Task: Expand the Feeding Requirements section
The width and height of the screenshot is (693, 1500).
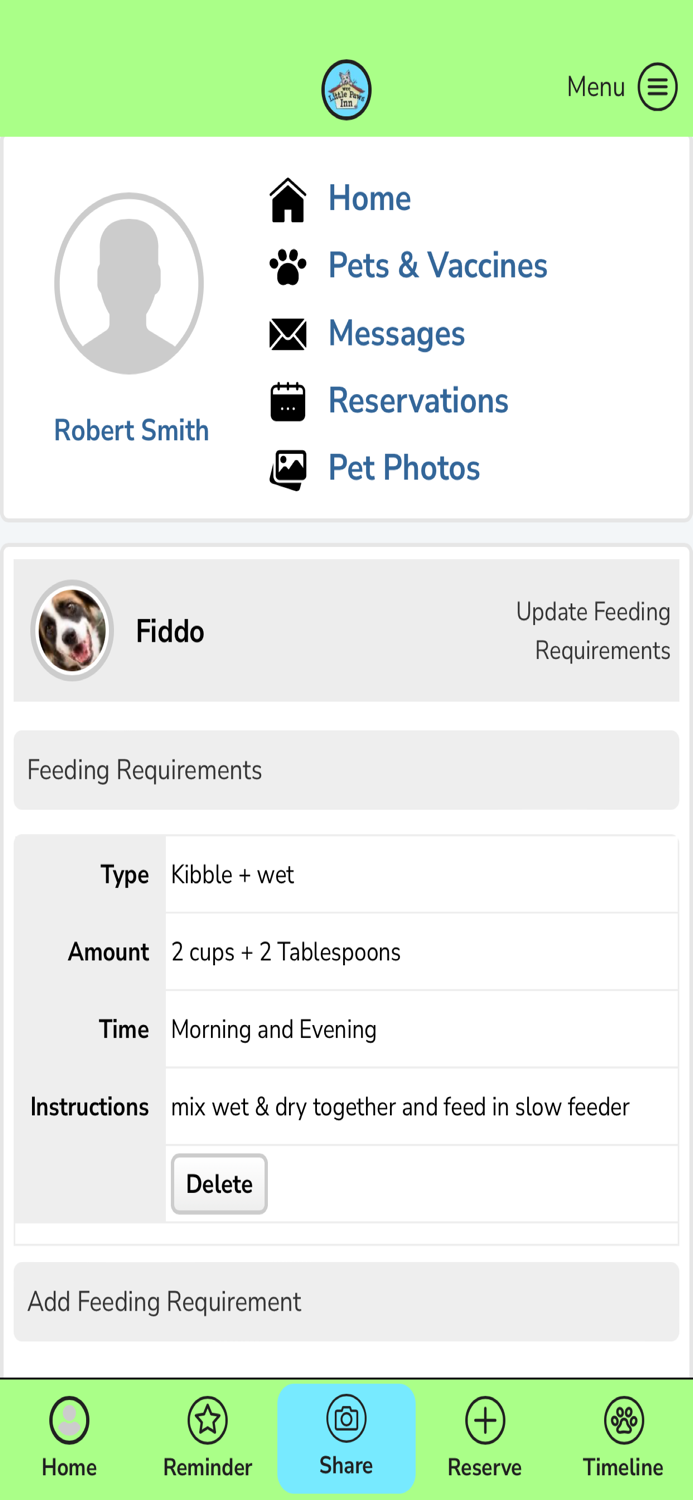Action: (346, 770)
